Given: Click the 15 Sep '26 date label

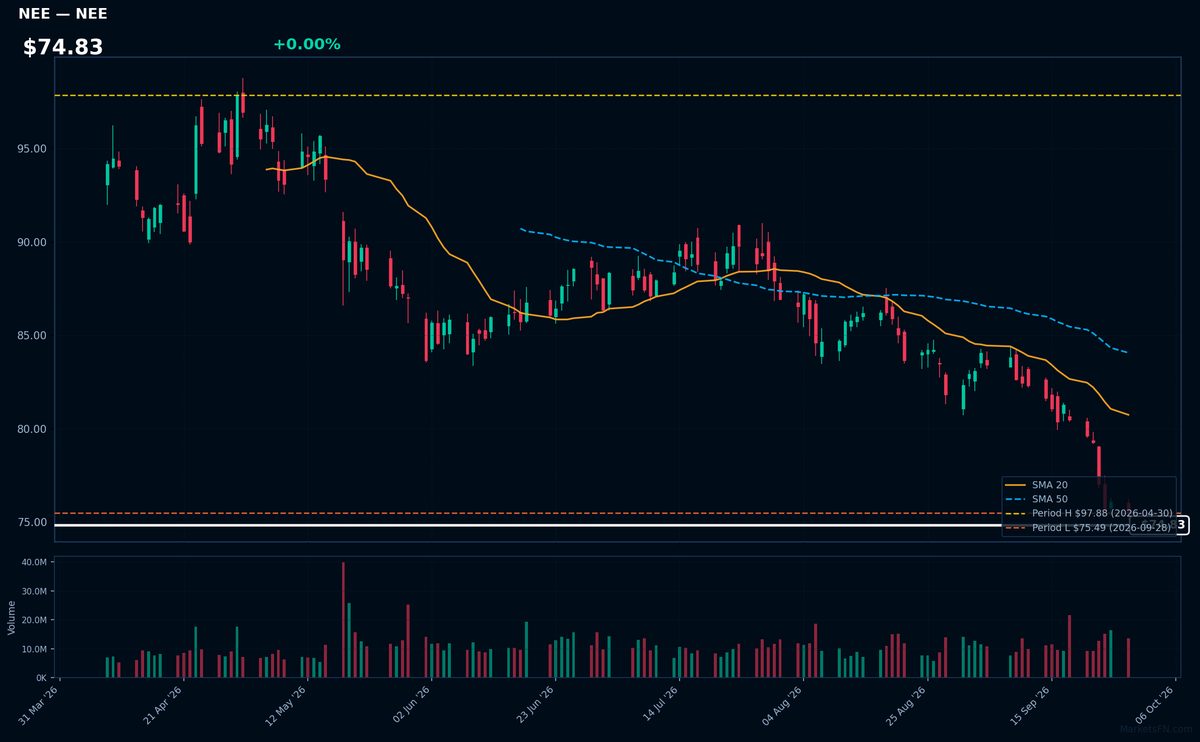Looking at the screenshot, I should click(1030, 705).
